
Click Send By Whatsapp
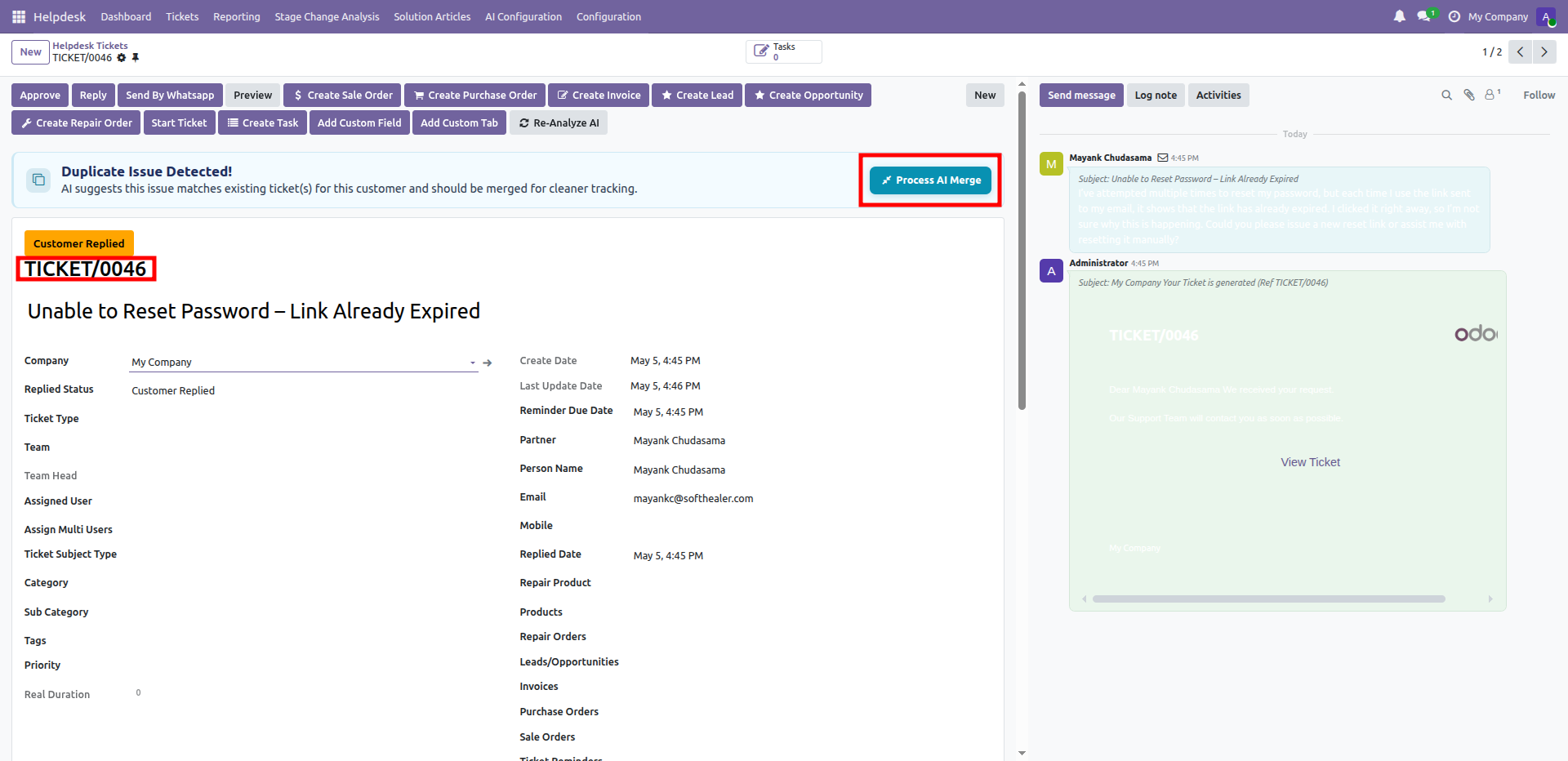(x=170, y=96)
